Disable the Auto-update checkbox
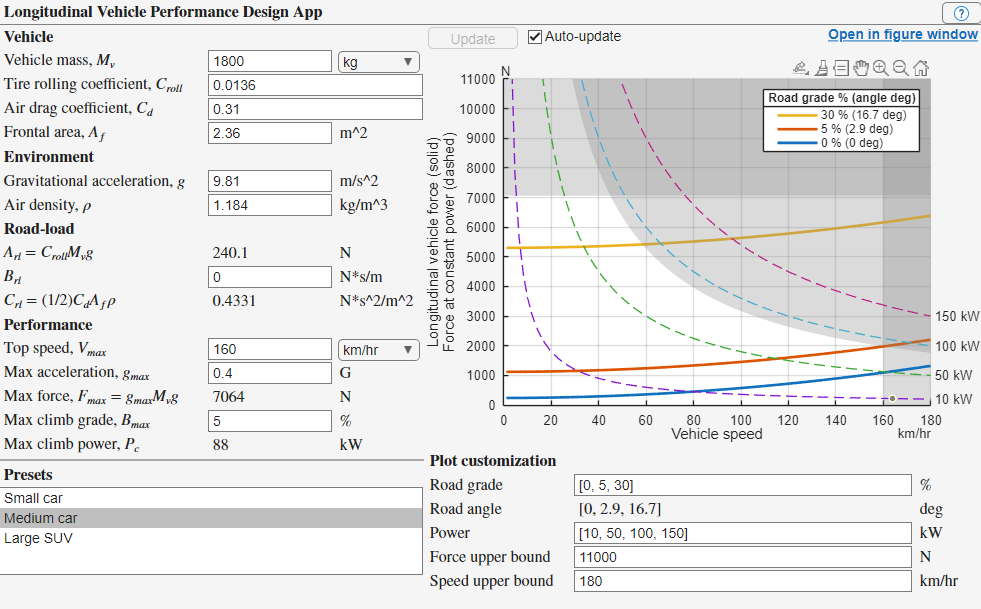This screenshot has width=981, height=609. (537, 38)
